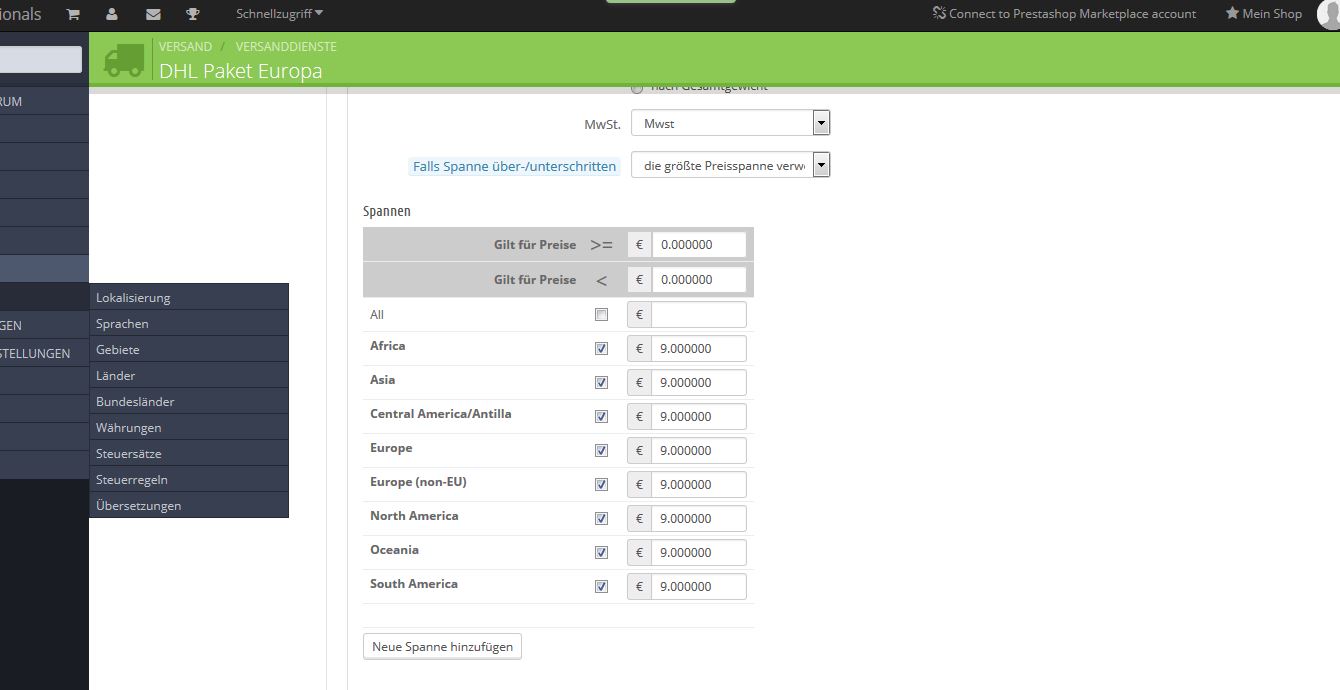This screenshot has width=1340, height=690.
Task: Open Übersetzungen submenu item
Action: click(x=189, y=505)
